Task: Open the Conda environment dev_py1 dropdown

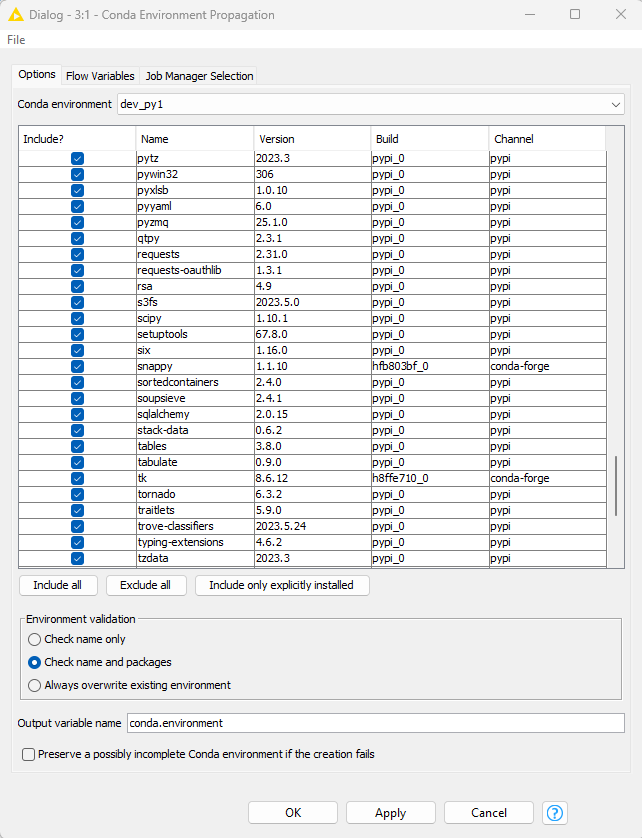Action: click(370, 104)
